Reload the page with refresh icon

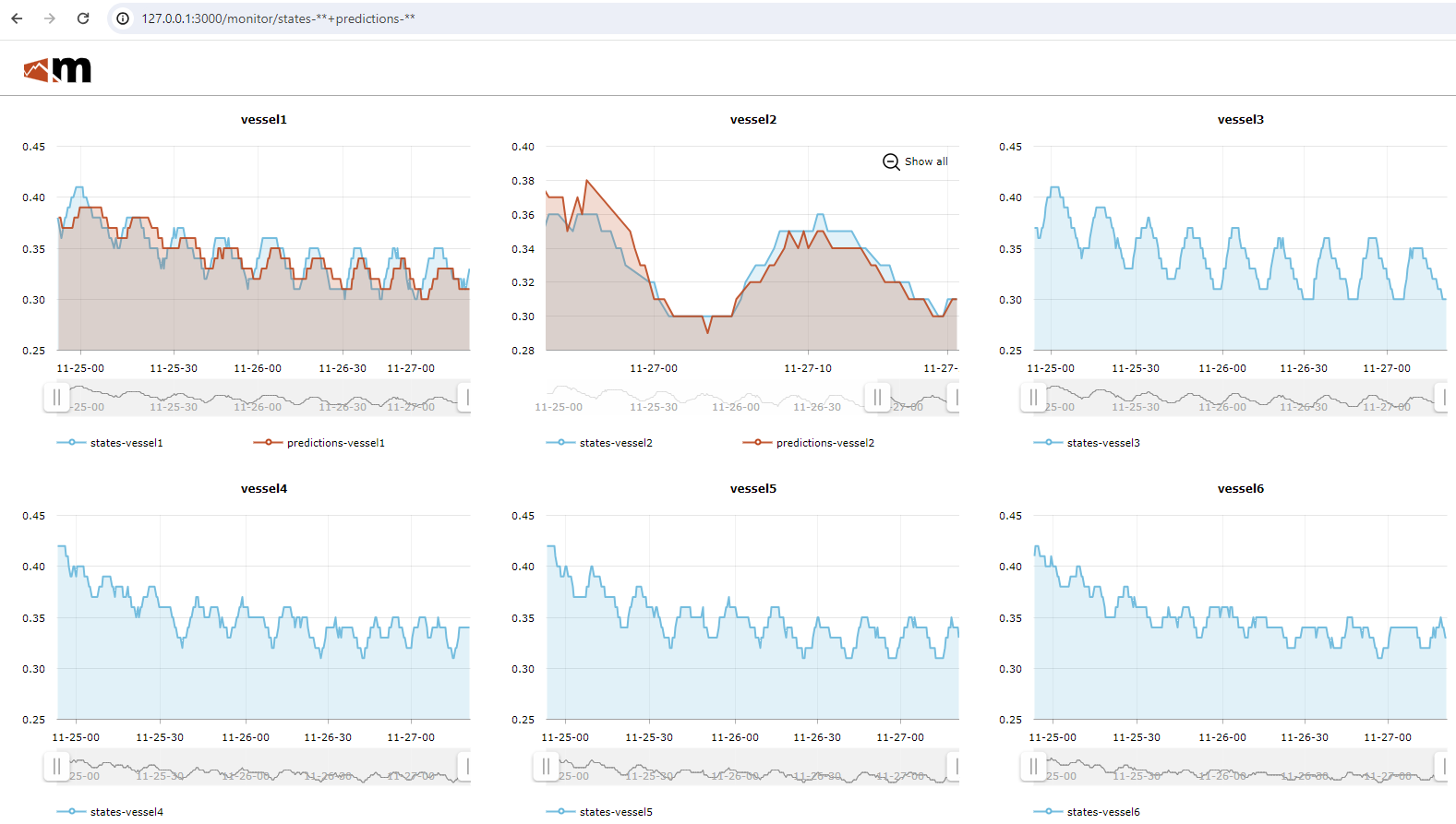83,18
